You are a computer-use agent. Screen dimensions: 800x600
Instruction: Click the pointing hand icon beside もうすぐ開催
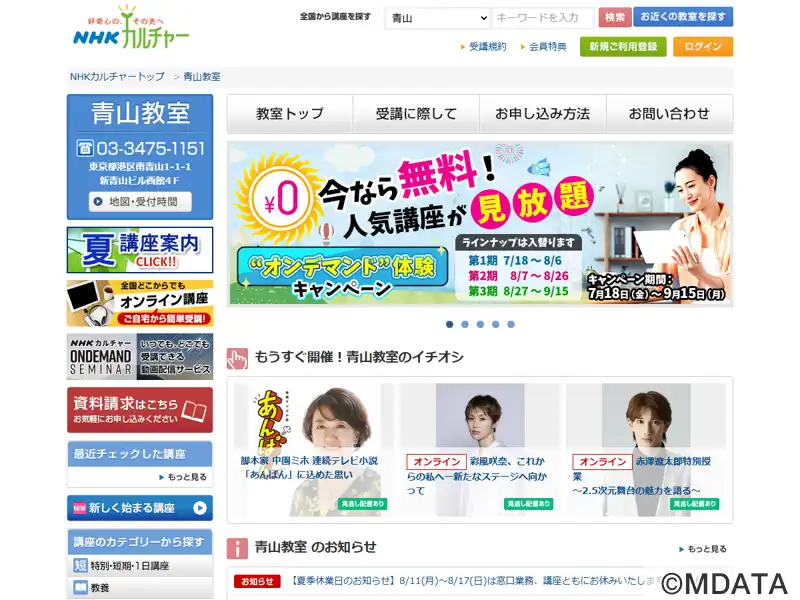coord(237,359)
